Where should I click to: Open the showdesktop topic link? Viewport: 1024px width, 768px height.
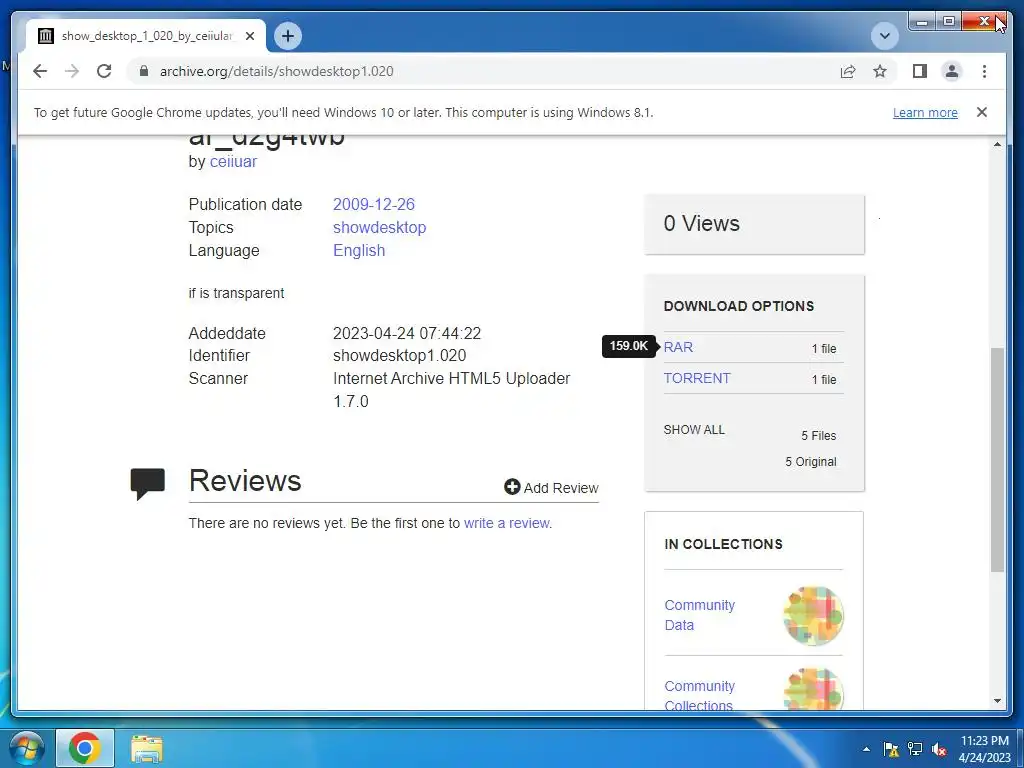click(379, 227)
